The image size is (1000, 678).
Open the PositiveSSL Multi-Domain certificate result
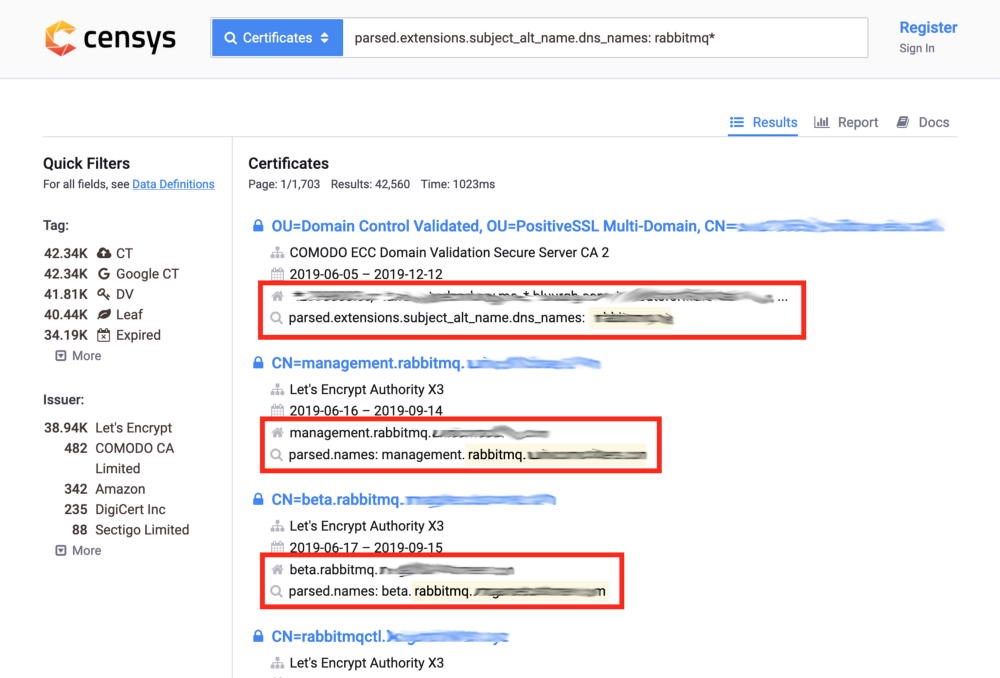tap(607, 226)
